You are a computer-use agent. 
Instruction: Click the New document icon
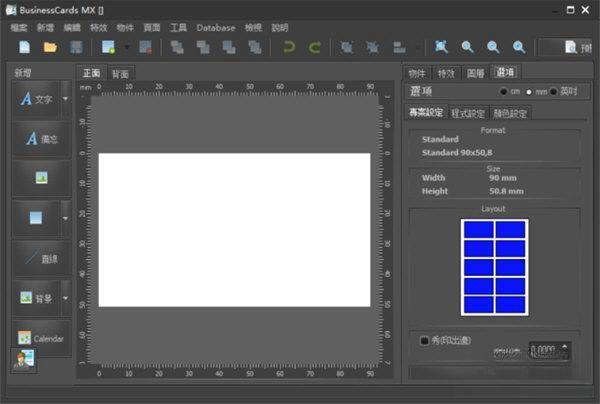pos(23,47)
